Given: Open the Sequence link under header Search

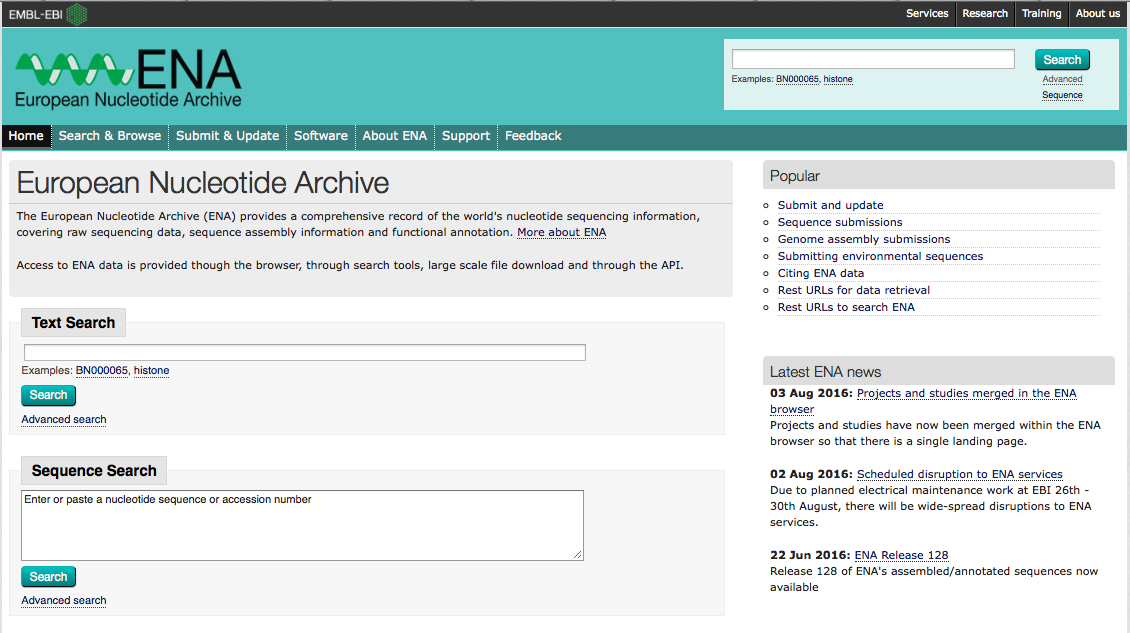Looking at the screenshot, I should [x=1062, y=95].
